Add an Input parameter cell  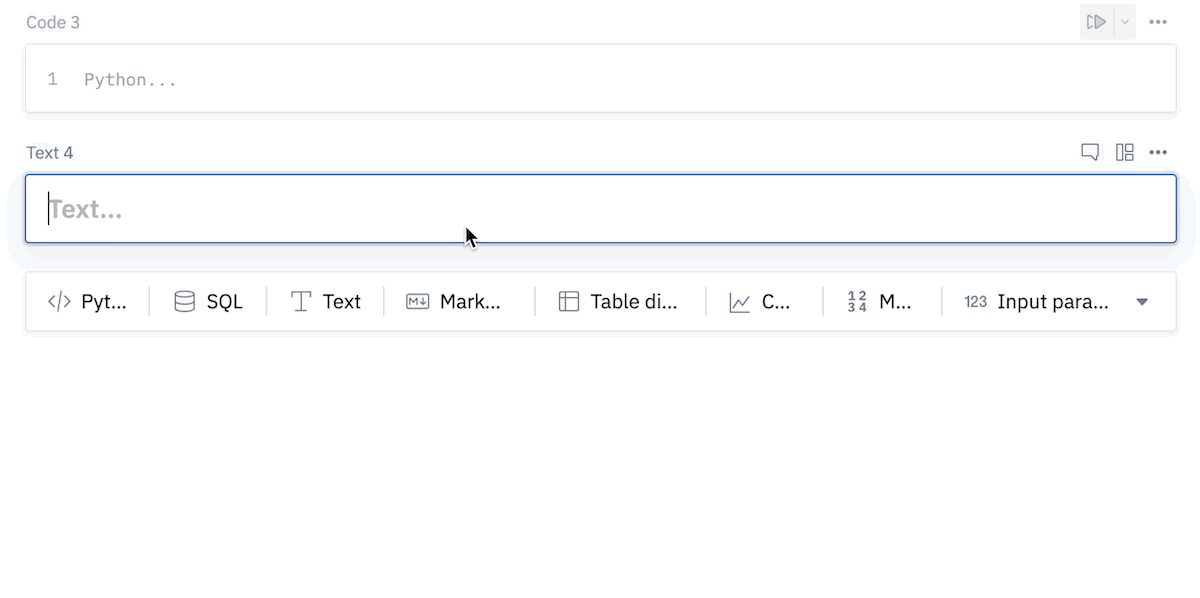(x=1036, y=301)
